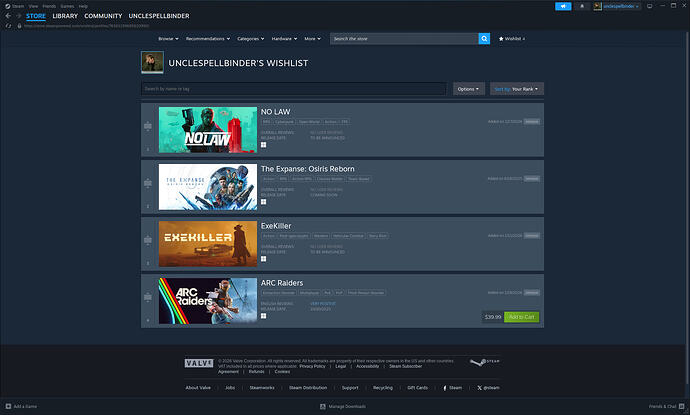
Task: Open the Sort by Your Rank dropdown
Action: 516,89
